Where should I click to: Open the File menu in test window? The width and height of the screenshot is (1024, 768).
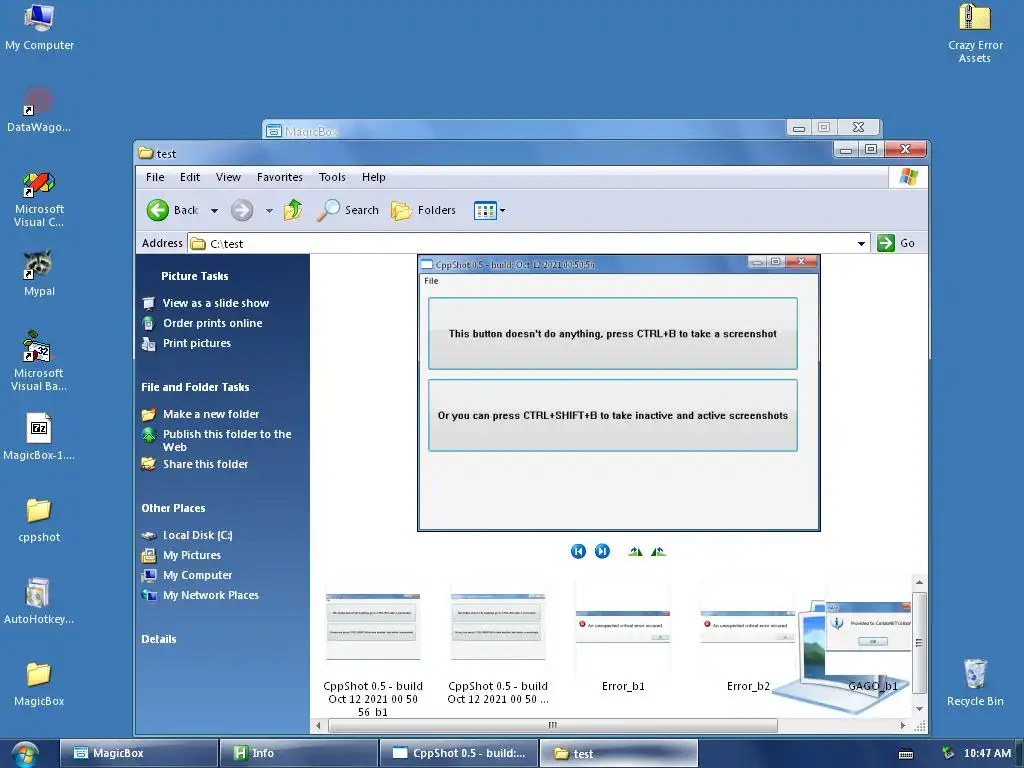(155, 177)
